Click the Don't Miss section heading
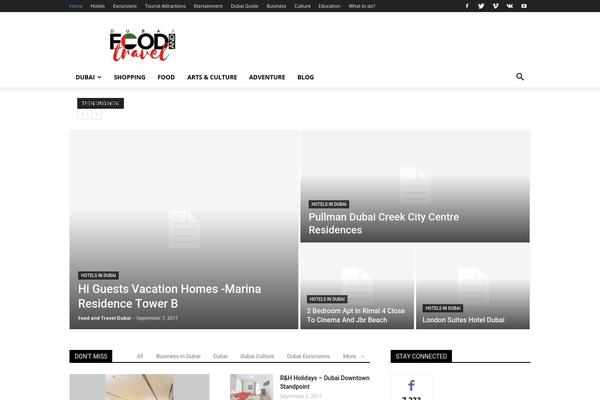Screen dimensions: 600x400 coord(91,356)
